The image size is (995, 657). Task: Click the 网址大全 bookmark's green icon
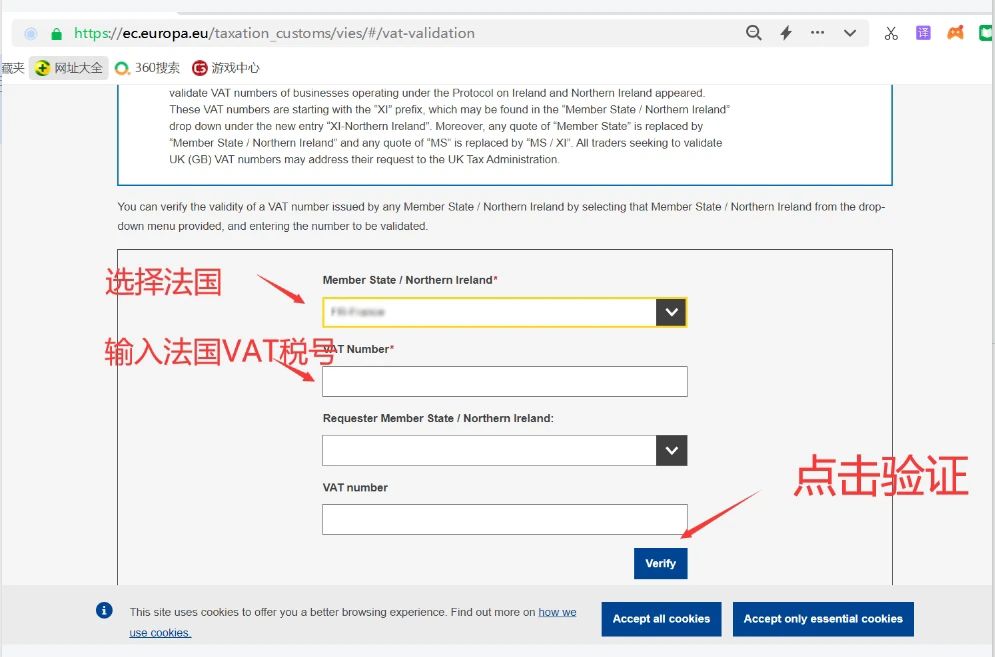(42, 68)
